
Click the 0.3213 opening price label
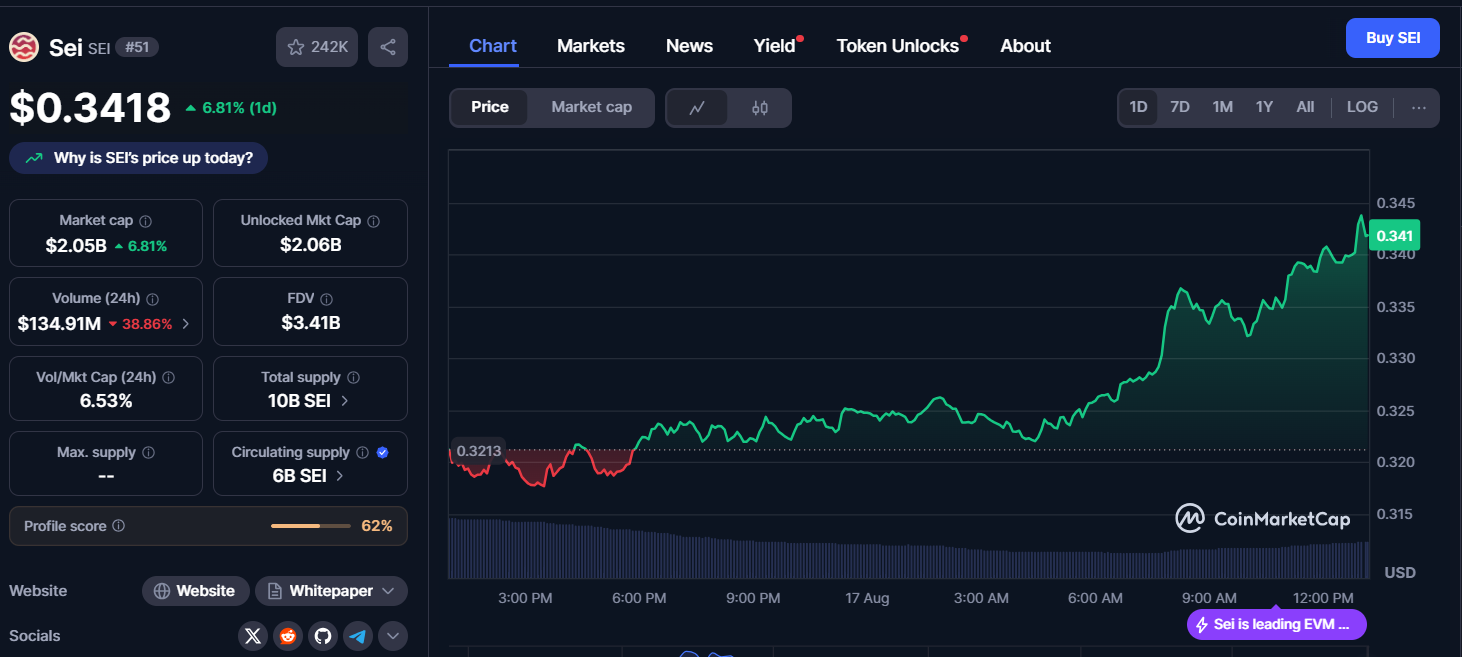[x=478, y=451]
